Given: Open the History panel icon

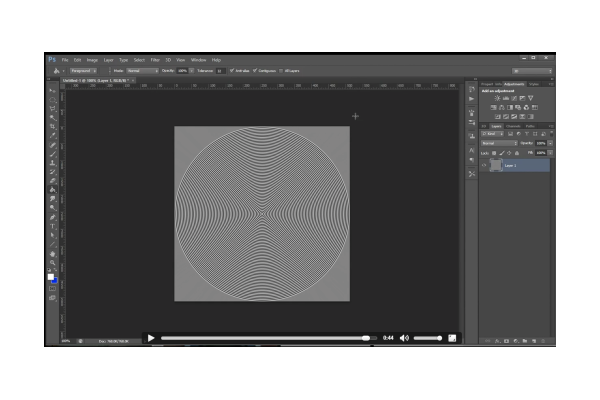Looking at the screenshot, I should [x=472, y=89].
